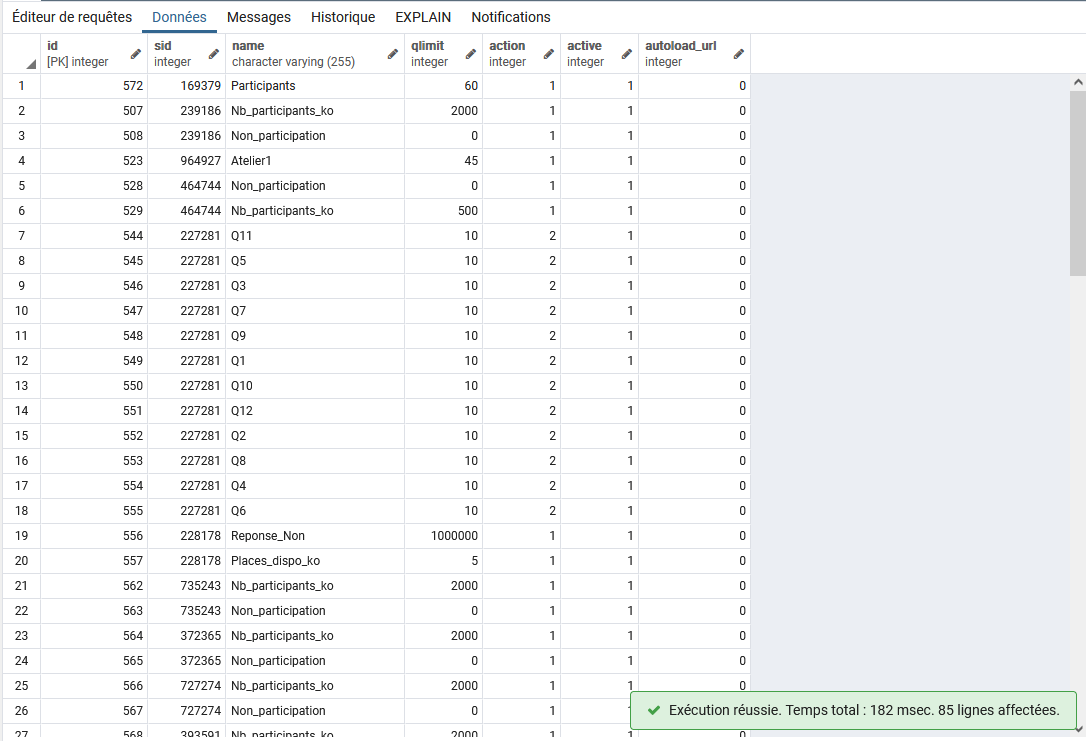Click the name column header
Viewport: 1086px width, 741px height.
click(305, 54)
